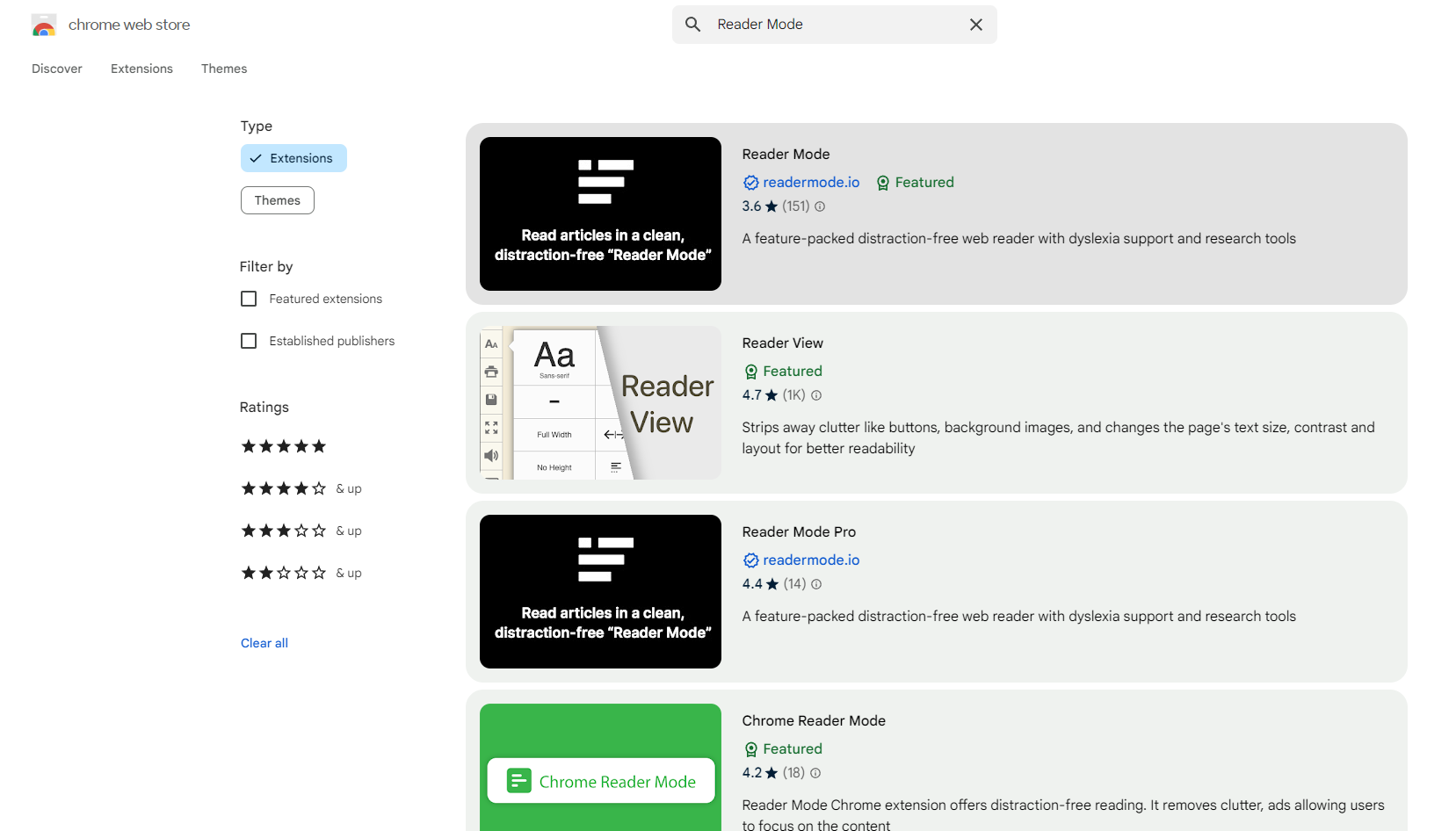
Task: Click the rating star icon next to 4.7
Action: pyautogui.click(x=771, y=395)
